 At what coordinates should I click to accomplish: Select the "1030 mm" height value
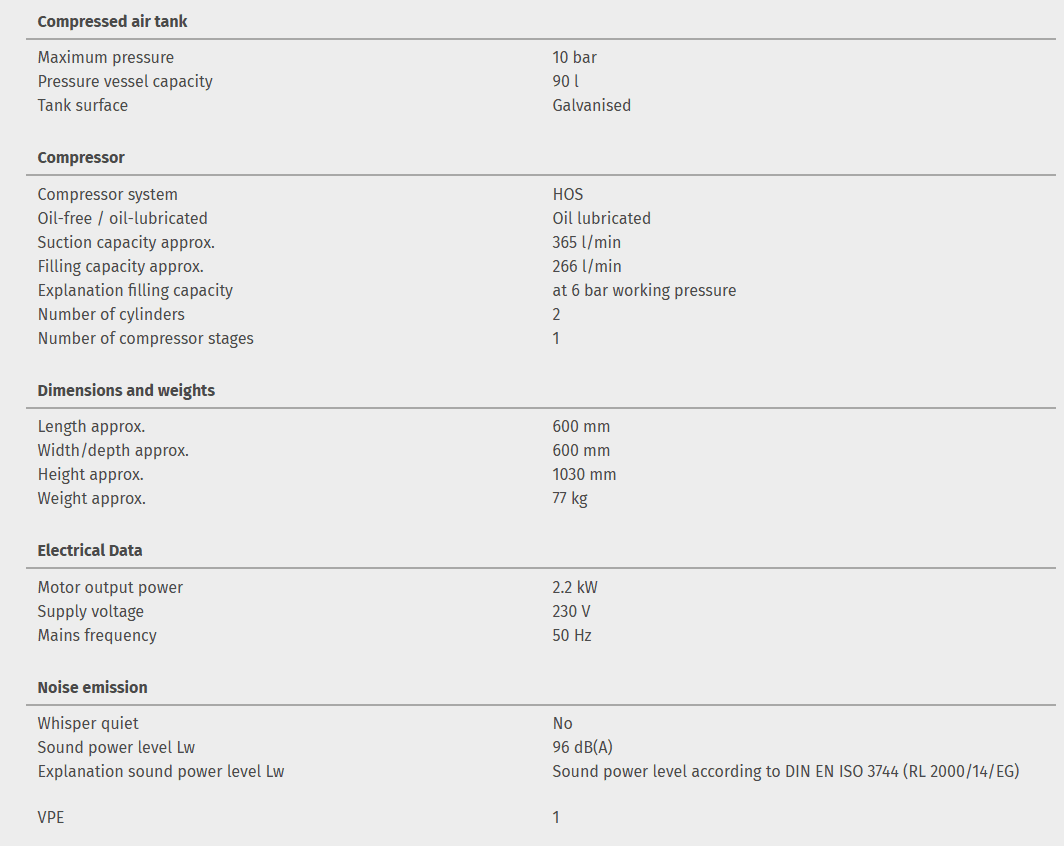point(584,474)
